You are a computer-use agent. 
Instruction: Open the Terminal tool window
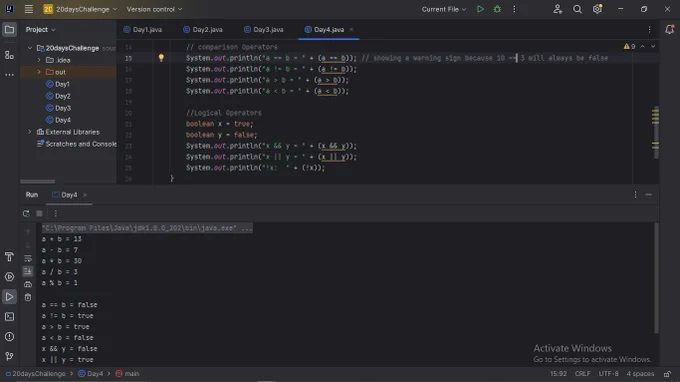coord(9,317)
